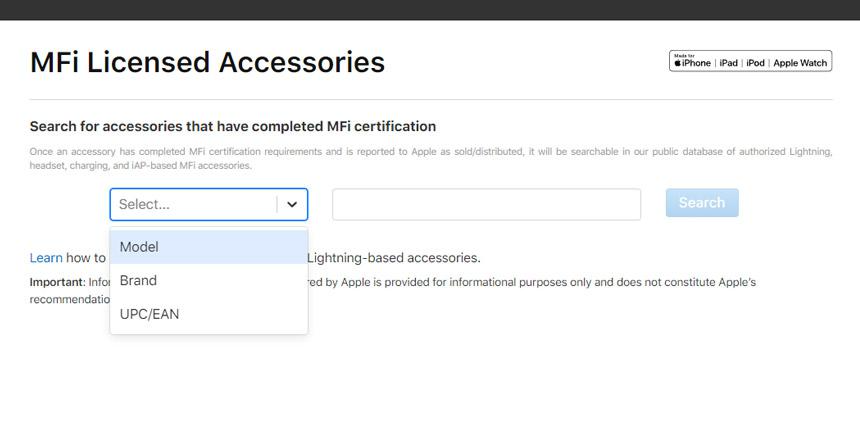Click the dropdown chevron arrow
860x434 pixels.
point(292,205)
